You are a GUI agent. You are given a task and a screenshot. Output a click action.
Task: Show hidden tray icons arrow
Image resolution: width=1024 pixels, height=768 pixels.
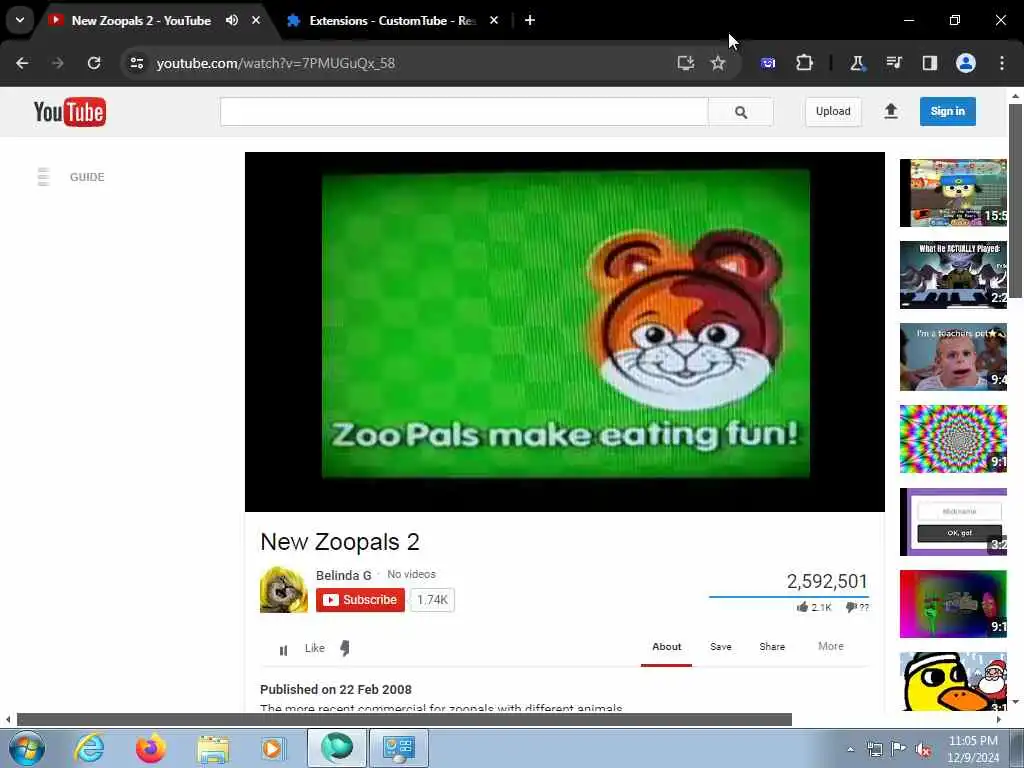(x=850, y=750)
